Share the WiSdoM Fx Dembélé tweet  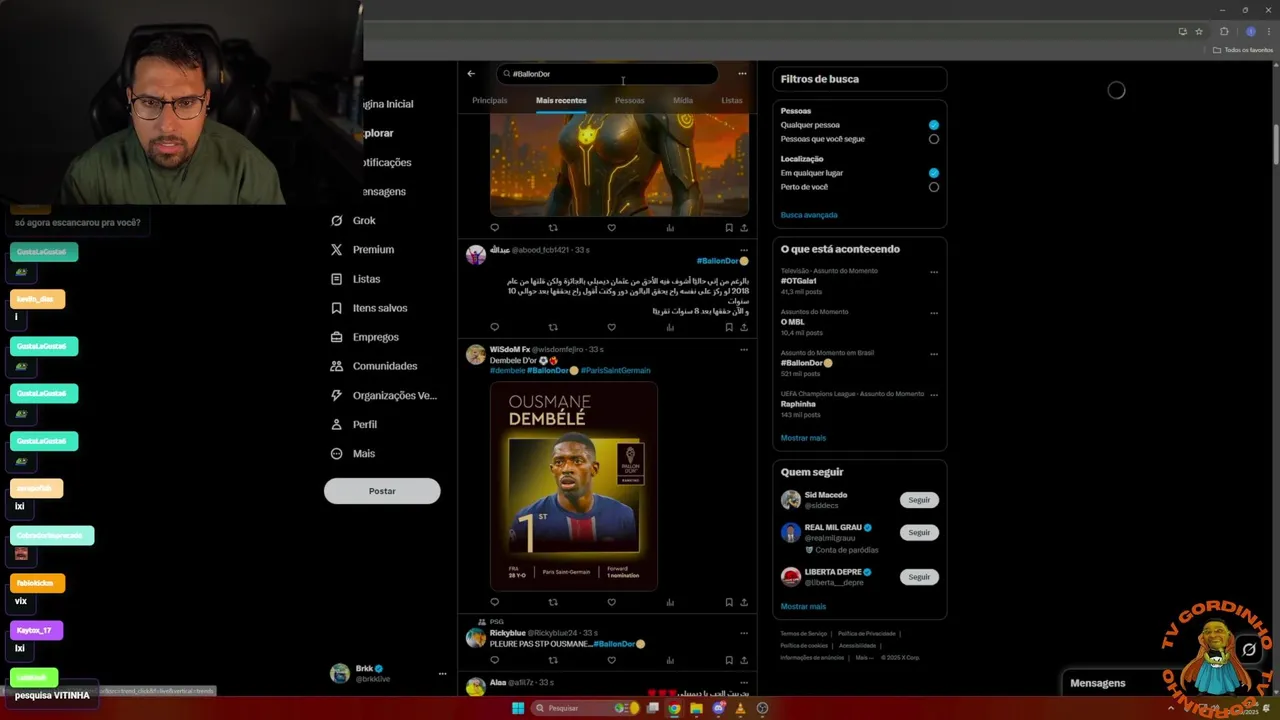(744, 602)
